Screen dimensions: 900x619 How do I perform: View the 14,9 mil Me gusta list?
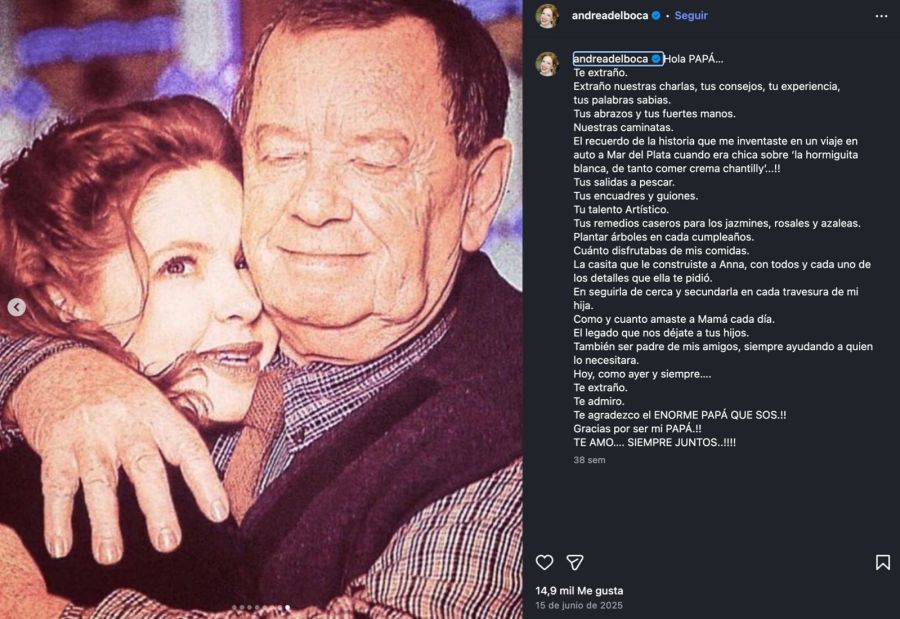(579, 591)
